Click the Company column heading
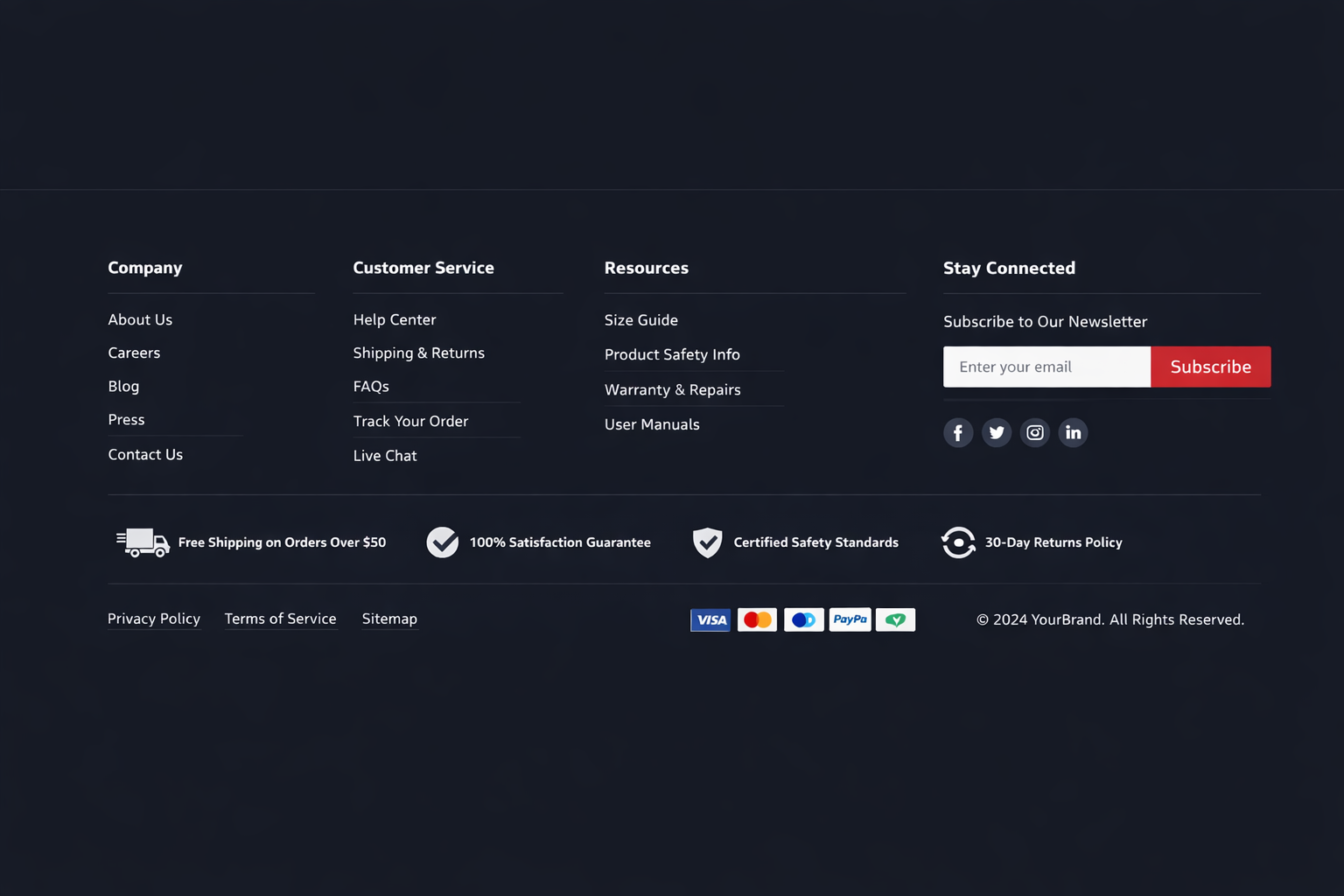The width and height of the screenshot is (1344, 896). coord(145,268)
